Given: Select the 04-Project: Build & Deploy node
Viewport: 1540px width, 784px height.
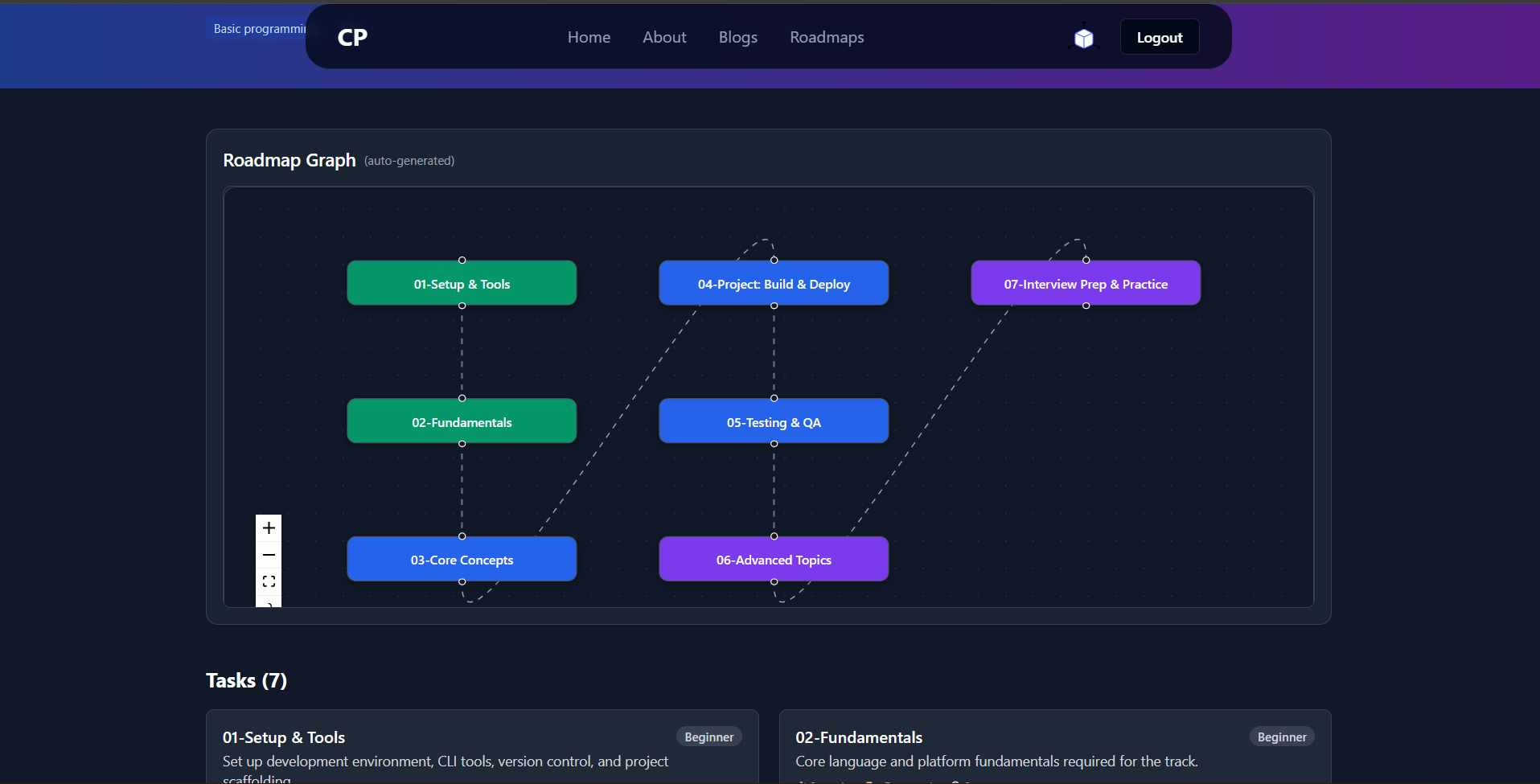Looking at the screenshot, I should (x=774, y=283).
